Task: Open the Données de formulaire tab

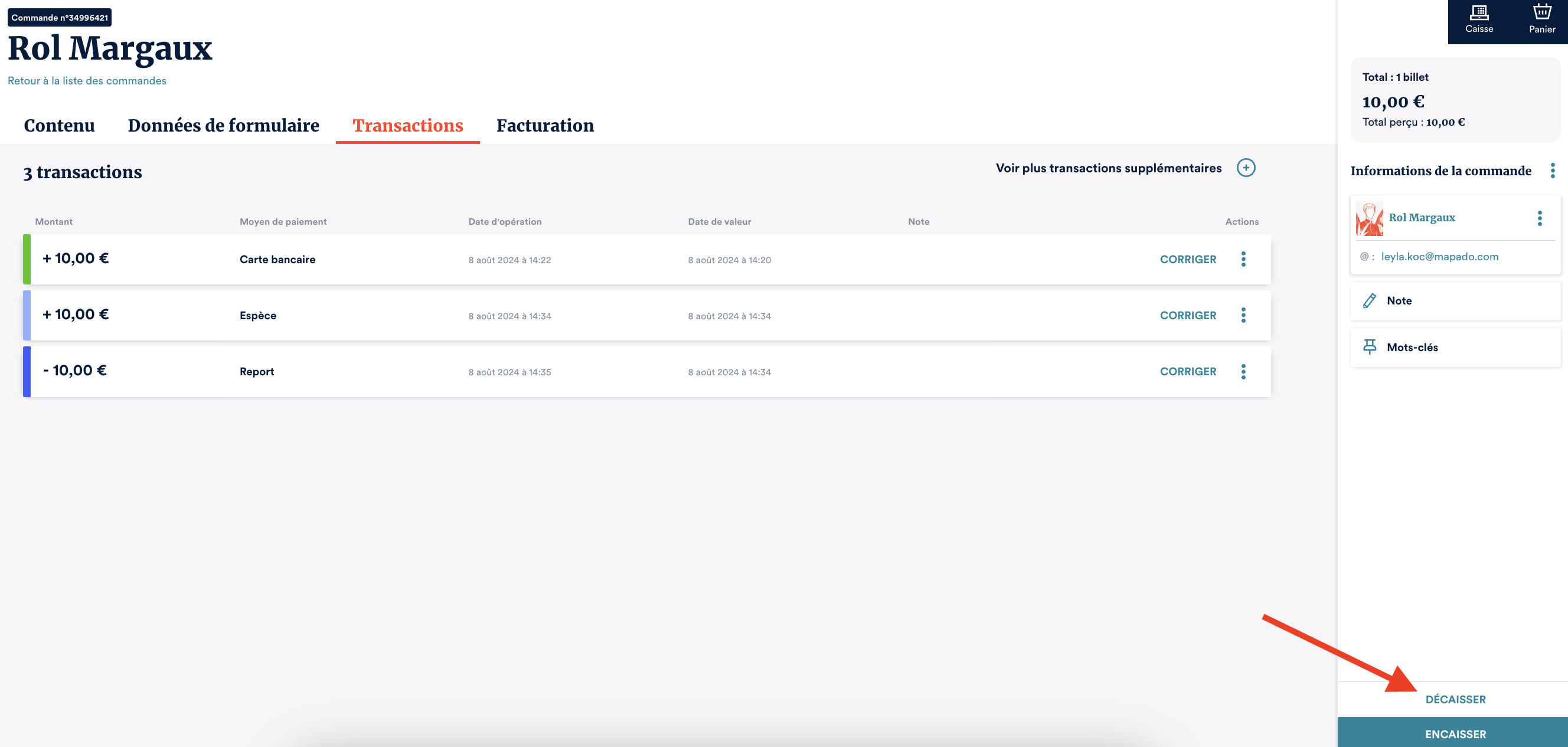Action: [223, 125]
